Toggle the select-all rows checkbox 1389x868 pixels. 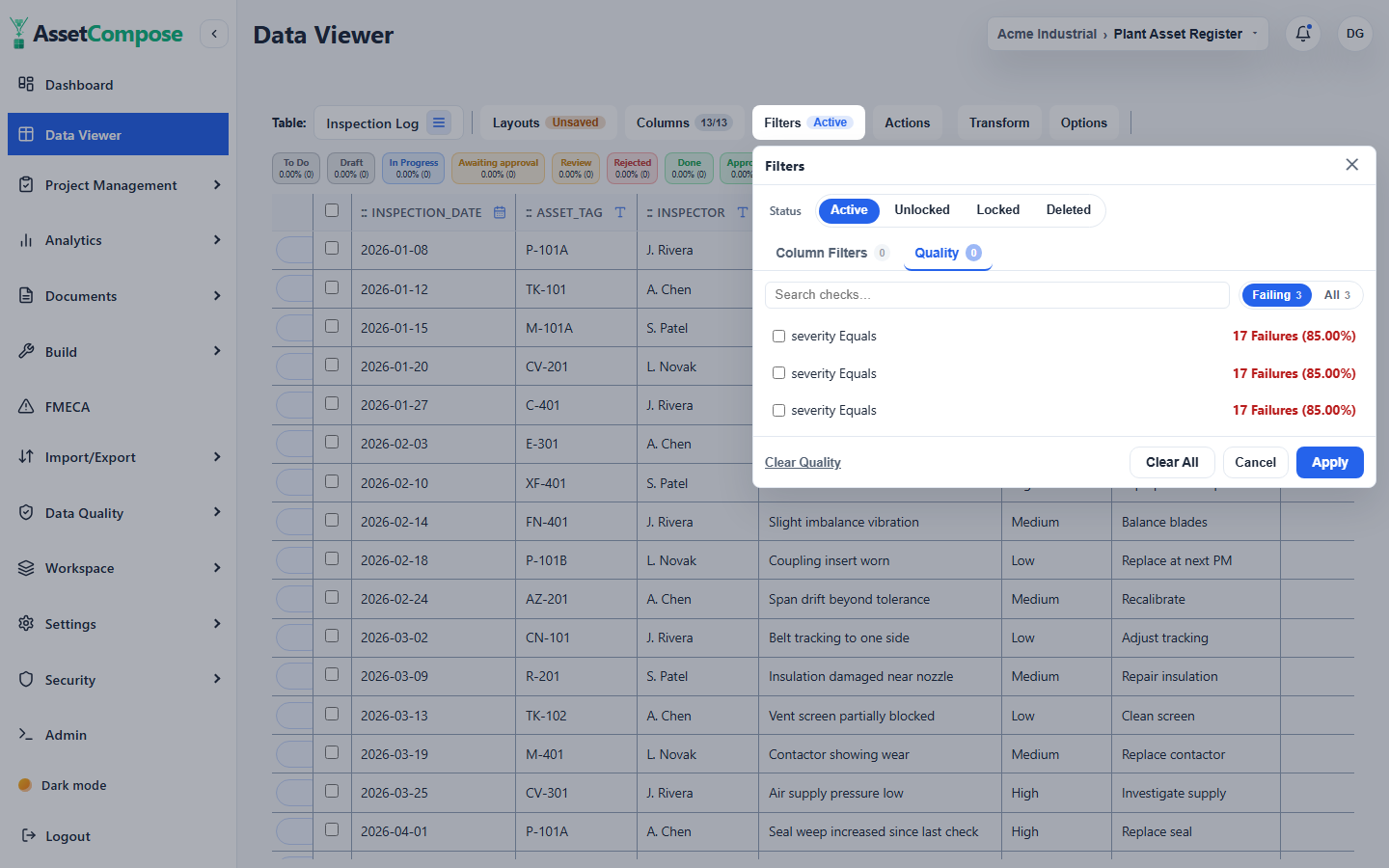pyautogui.click(x=332, y=210)
